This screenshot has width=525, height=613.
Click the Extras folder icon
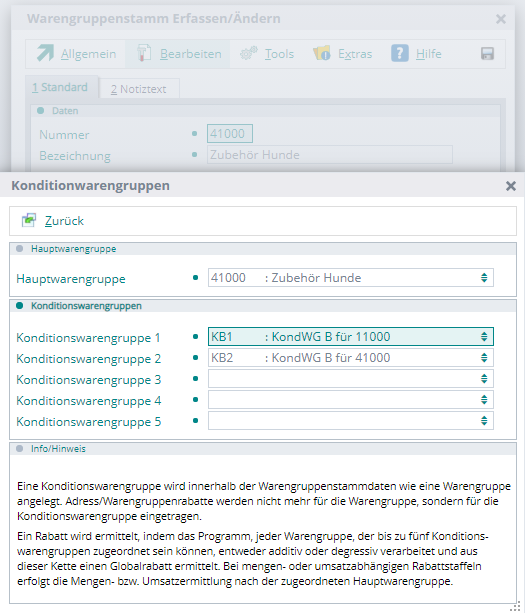pyautogui.click(x=322, y=53)
